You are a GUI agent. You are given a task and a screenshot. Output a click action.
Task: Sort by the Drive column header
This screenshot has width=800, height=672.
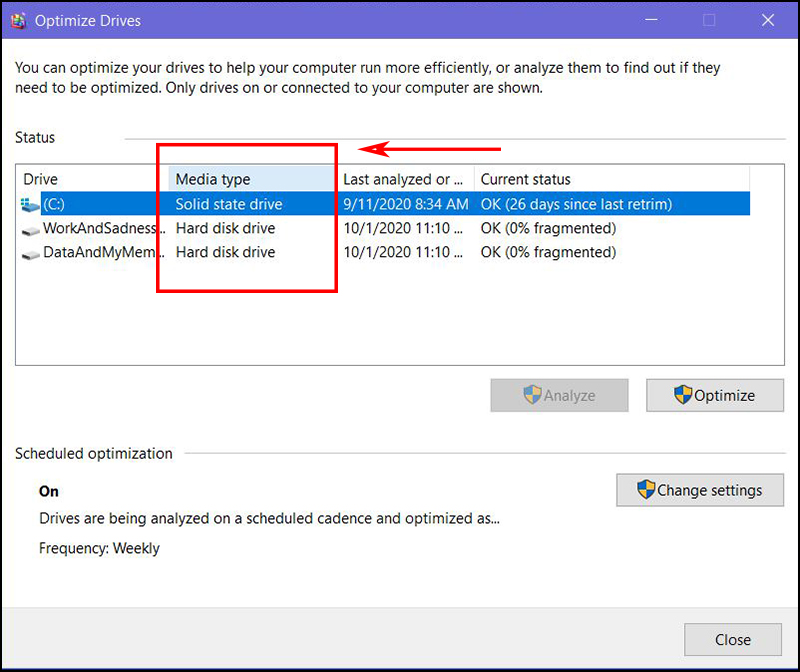[x=90, y=180]
